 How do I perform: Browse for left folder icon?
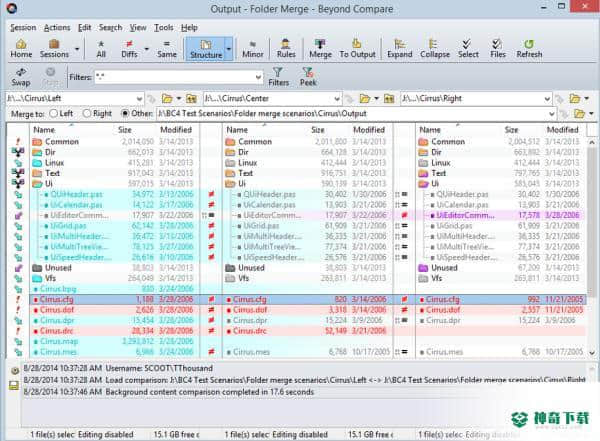[167, 99]
